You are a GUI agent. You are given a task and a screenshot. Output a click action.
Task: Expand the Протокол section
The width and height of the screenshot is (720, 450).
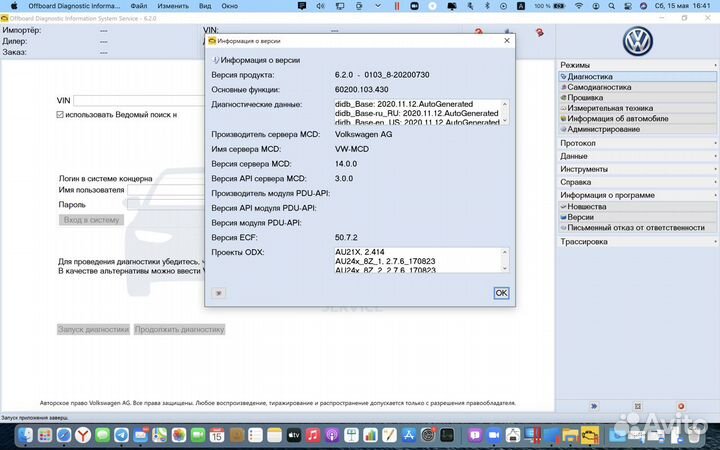pos(638,143)
